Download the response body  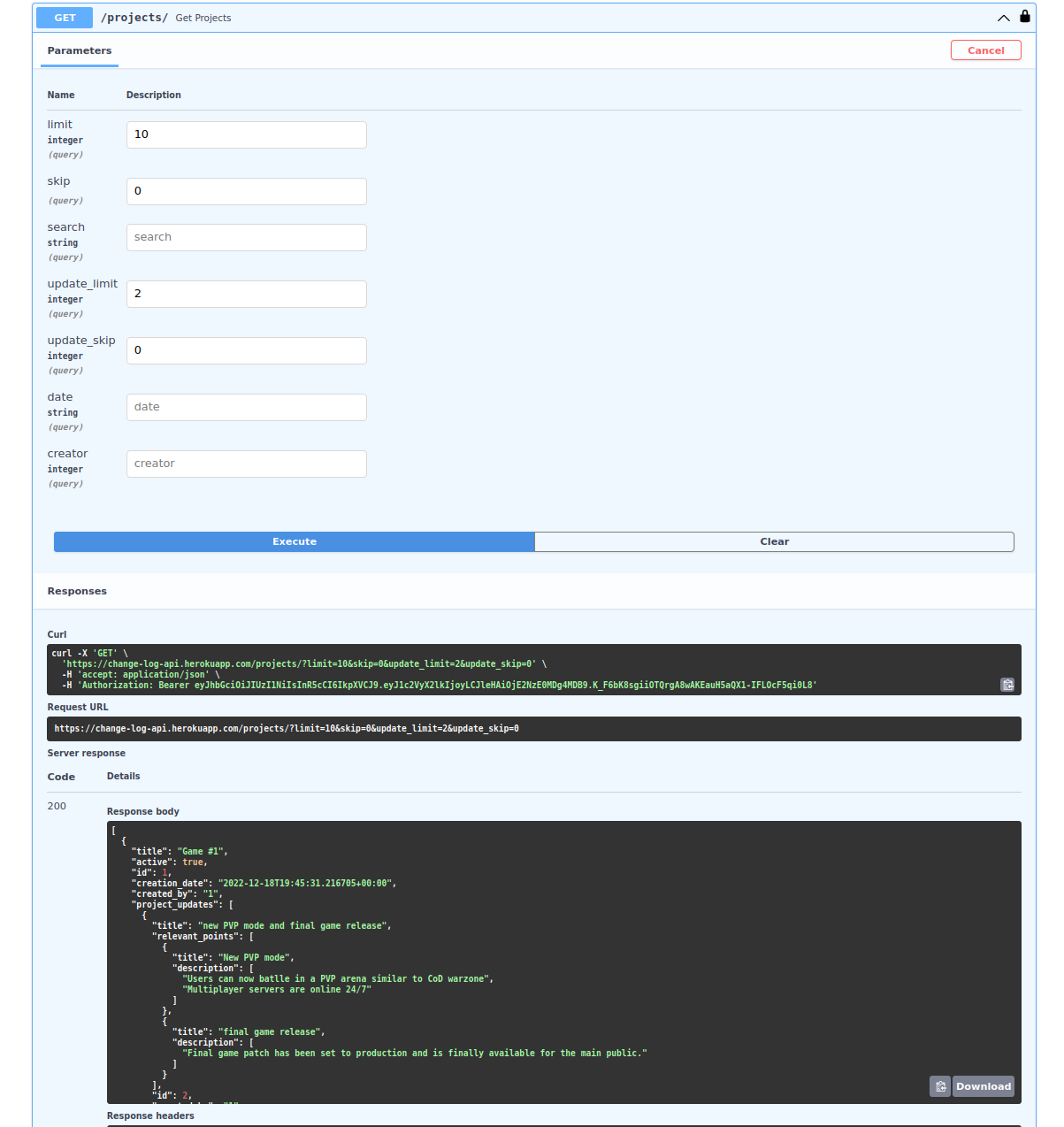(x=984, y=1086)
